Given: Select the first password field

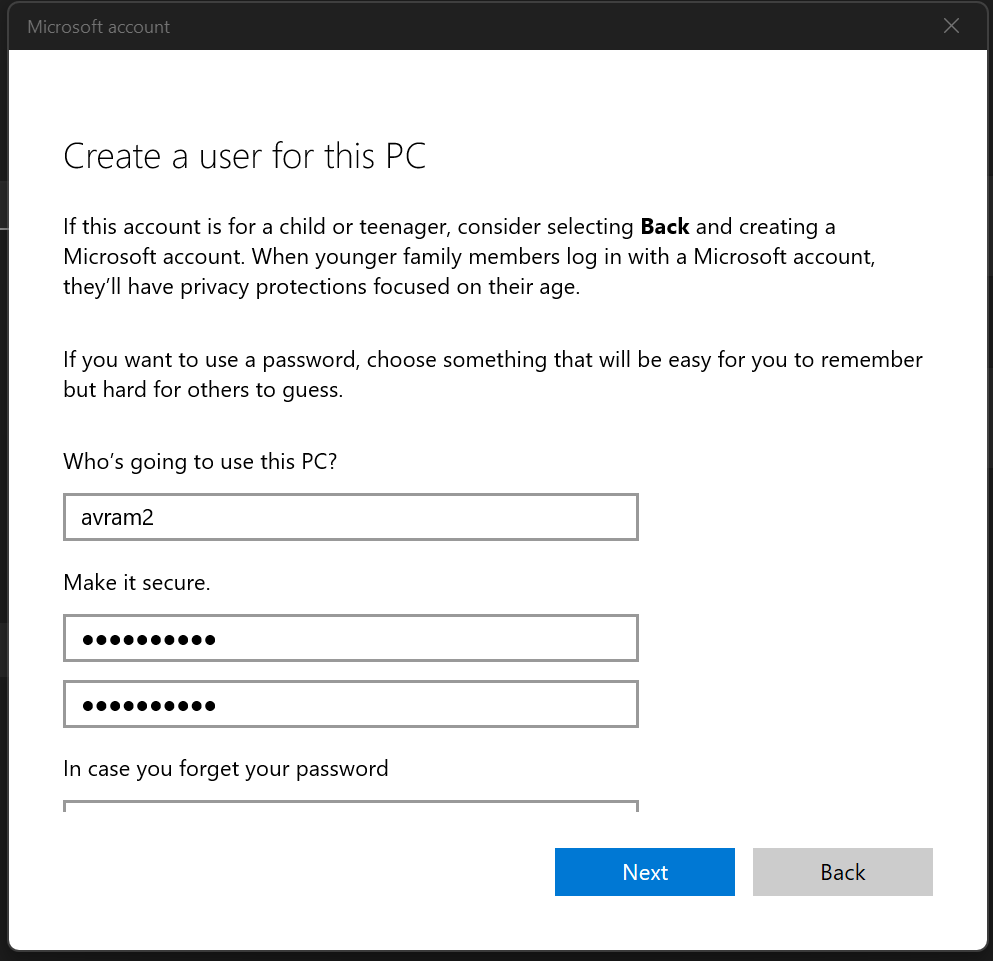Looking at the screenshot, I should [350, 639].
